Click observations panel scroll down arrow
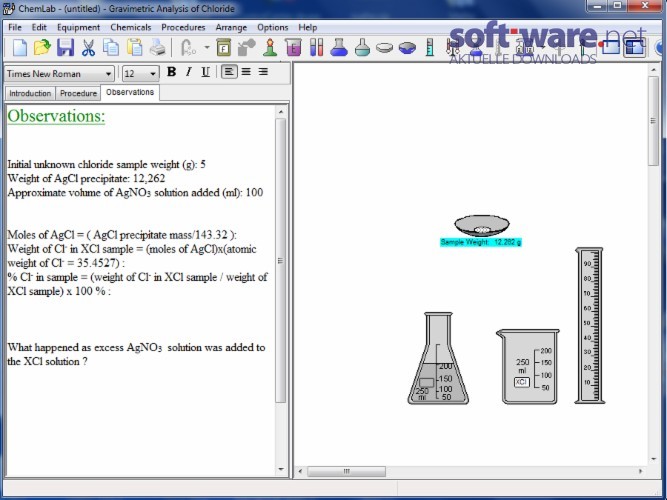This screenshot has width=667, height=500. coord(281,469)
